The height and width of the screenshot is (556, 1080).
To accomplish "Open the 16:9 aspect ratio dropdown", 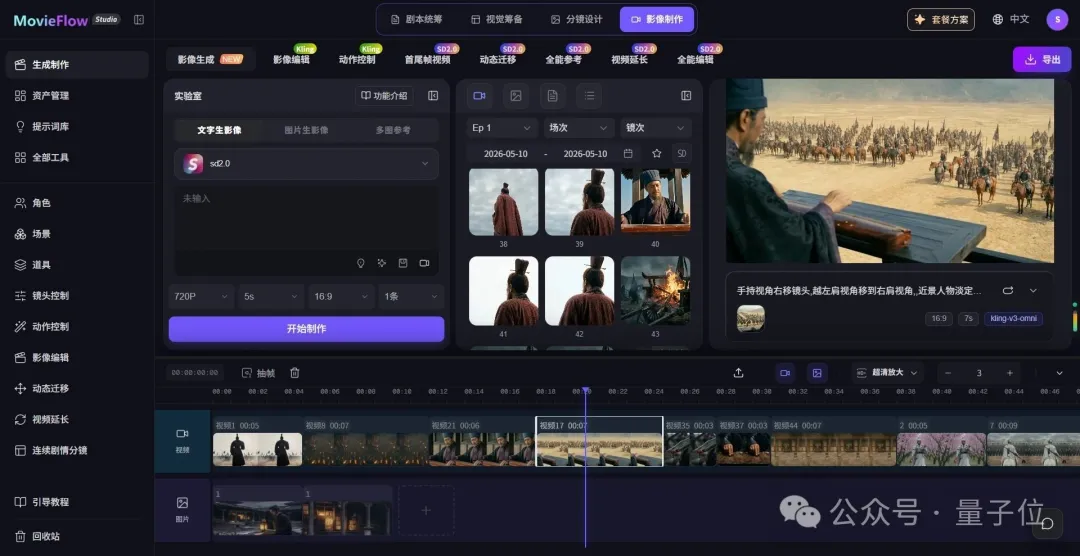I will point(342,296).
